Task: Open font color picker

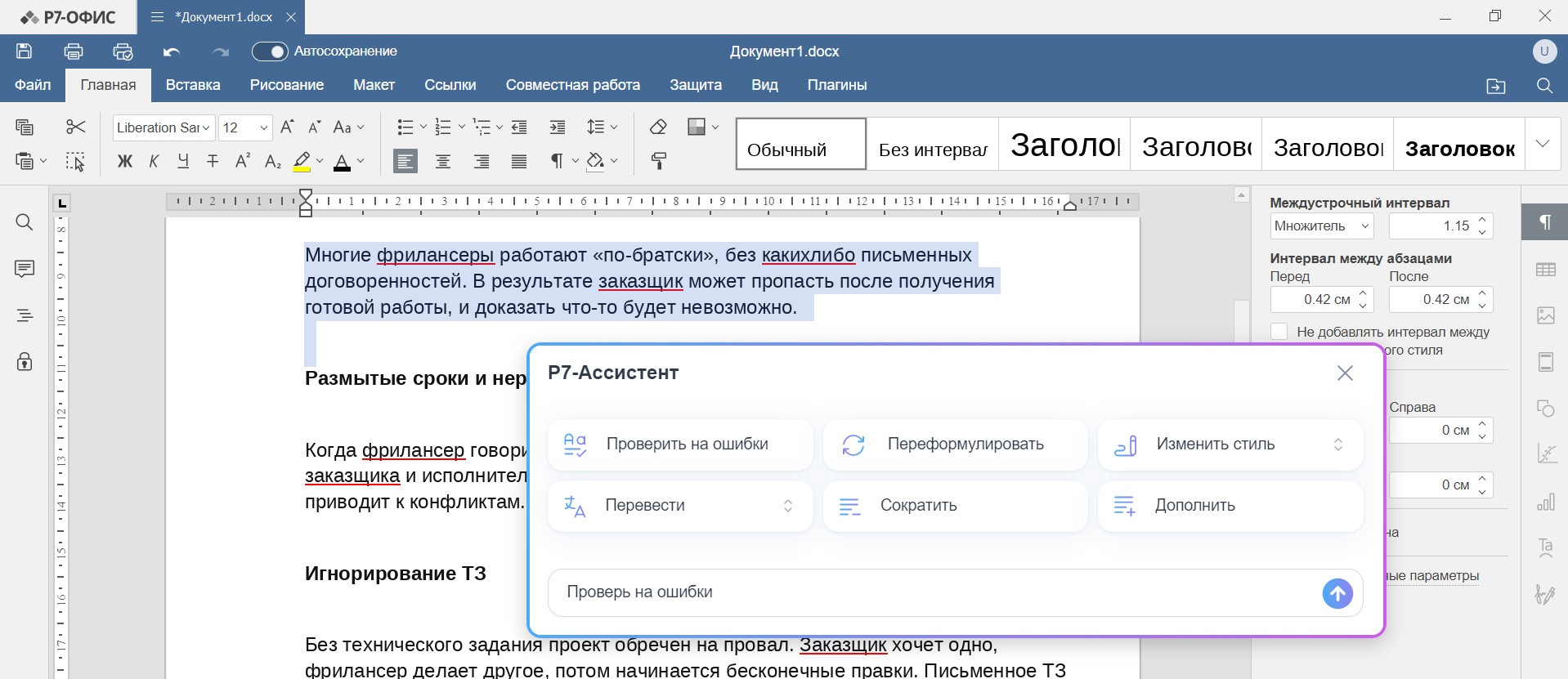Action: point(361,161)
